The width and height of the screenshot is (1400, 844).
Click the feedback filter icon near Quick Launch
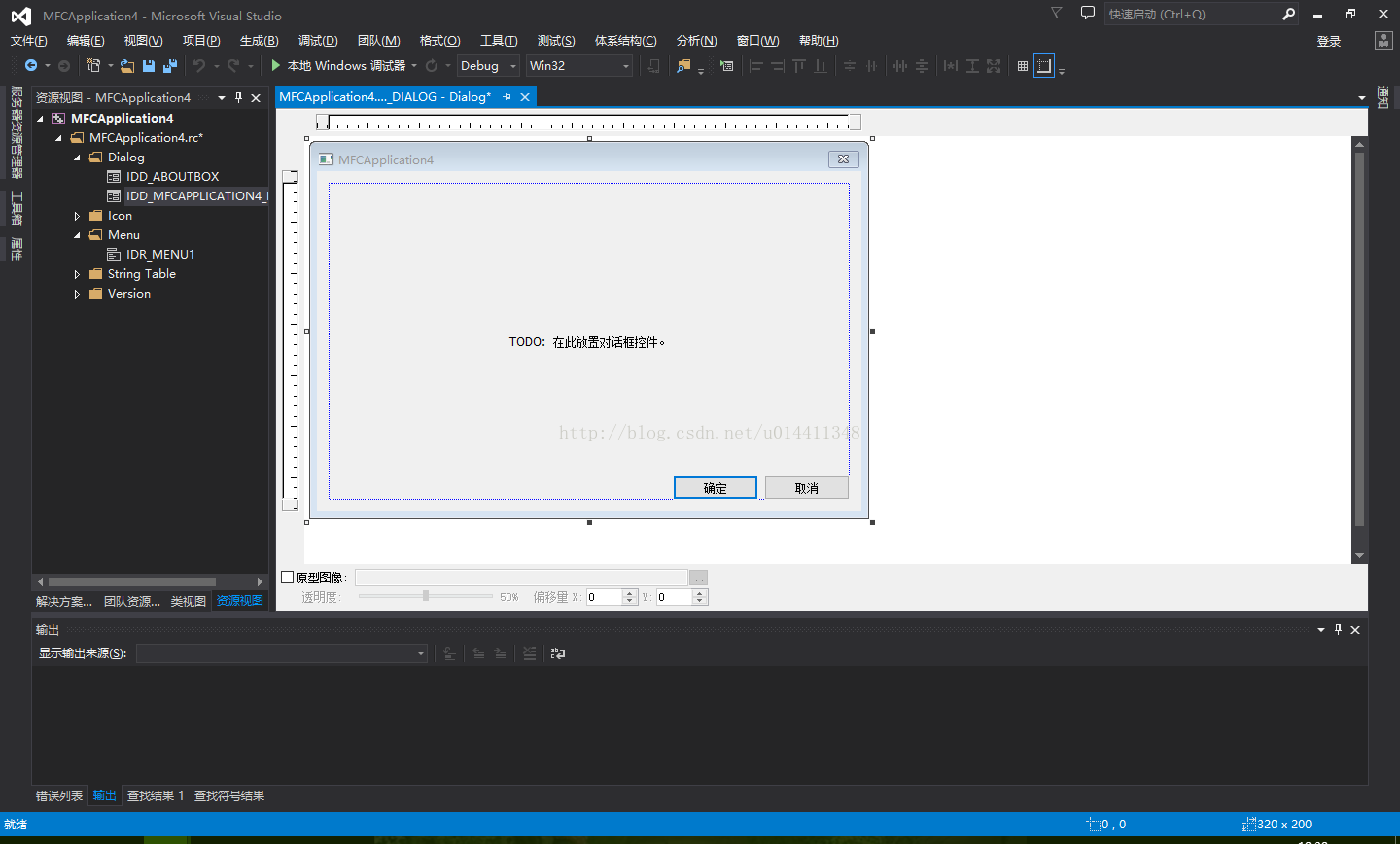click(x=1057, y=13)
